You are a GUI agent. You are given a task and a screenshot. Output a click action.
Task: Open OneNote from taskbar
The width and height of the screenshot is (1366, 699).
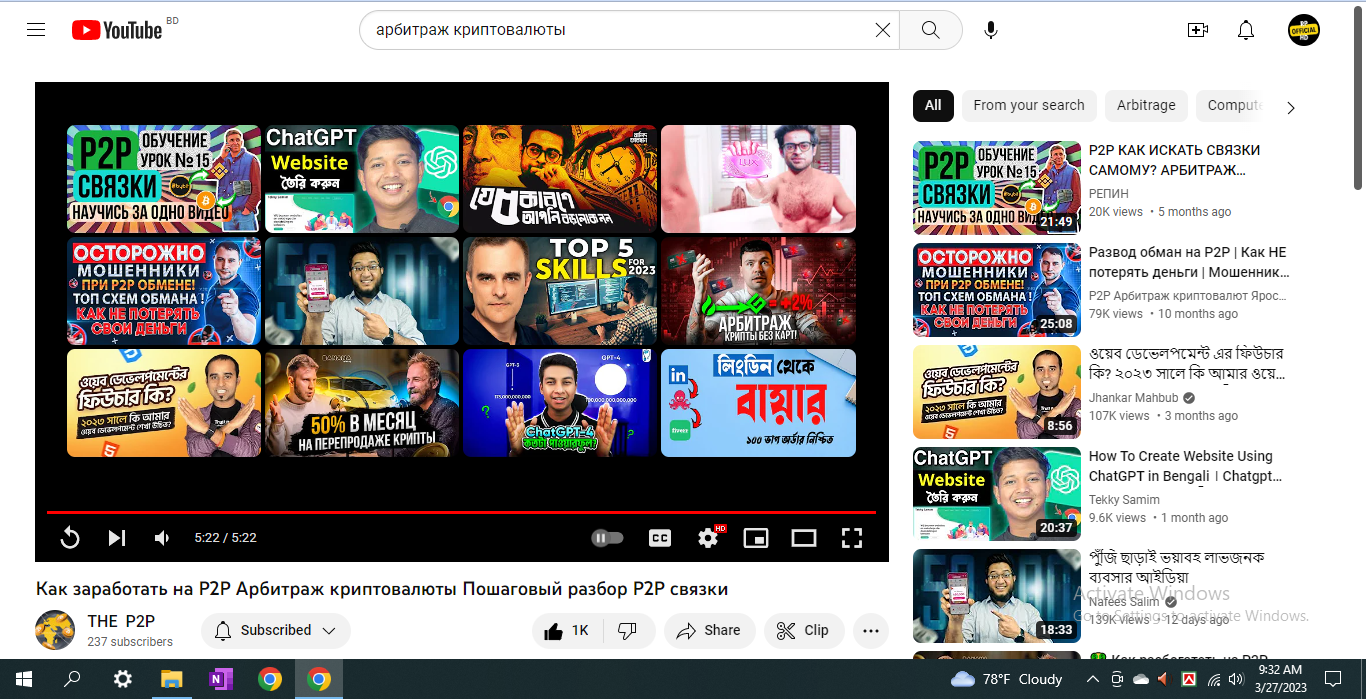coord(220,680)
